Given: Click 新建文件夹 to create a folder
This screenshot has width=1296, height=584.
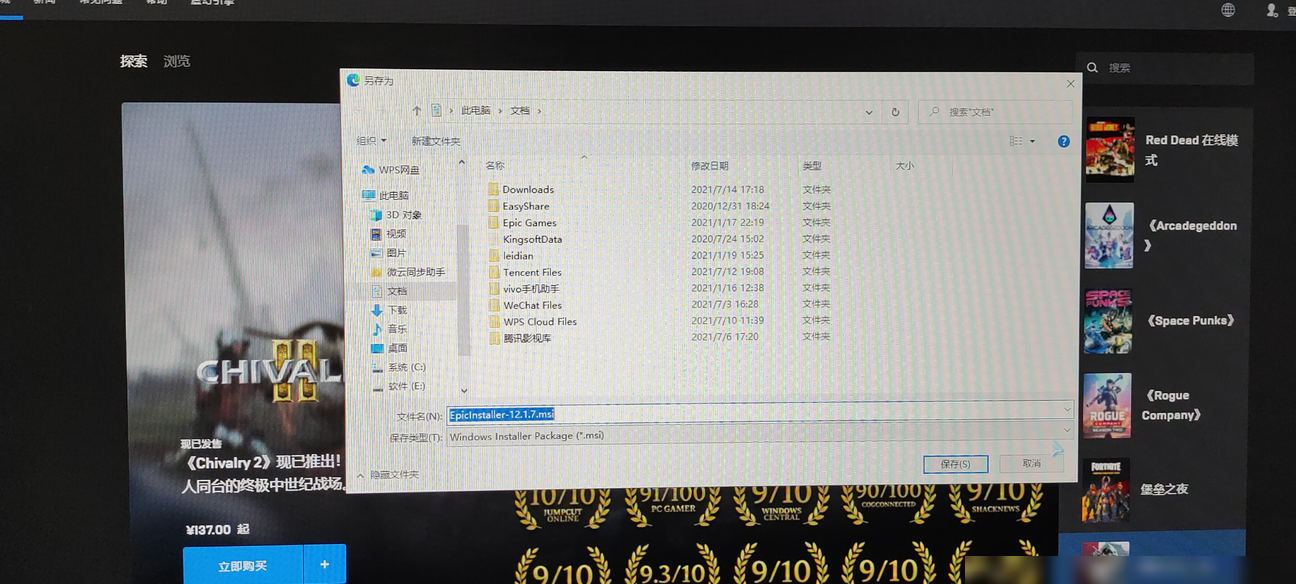Looking at the screenshot, I should pyautogui.click(x=436, y=141).
